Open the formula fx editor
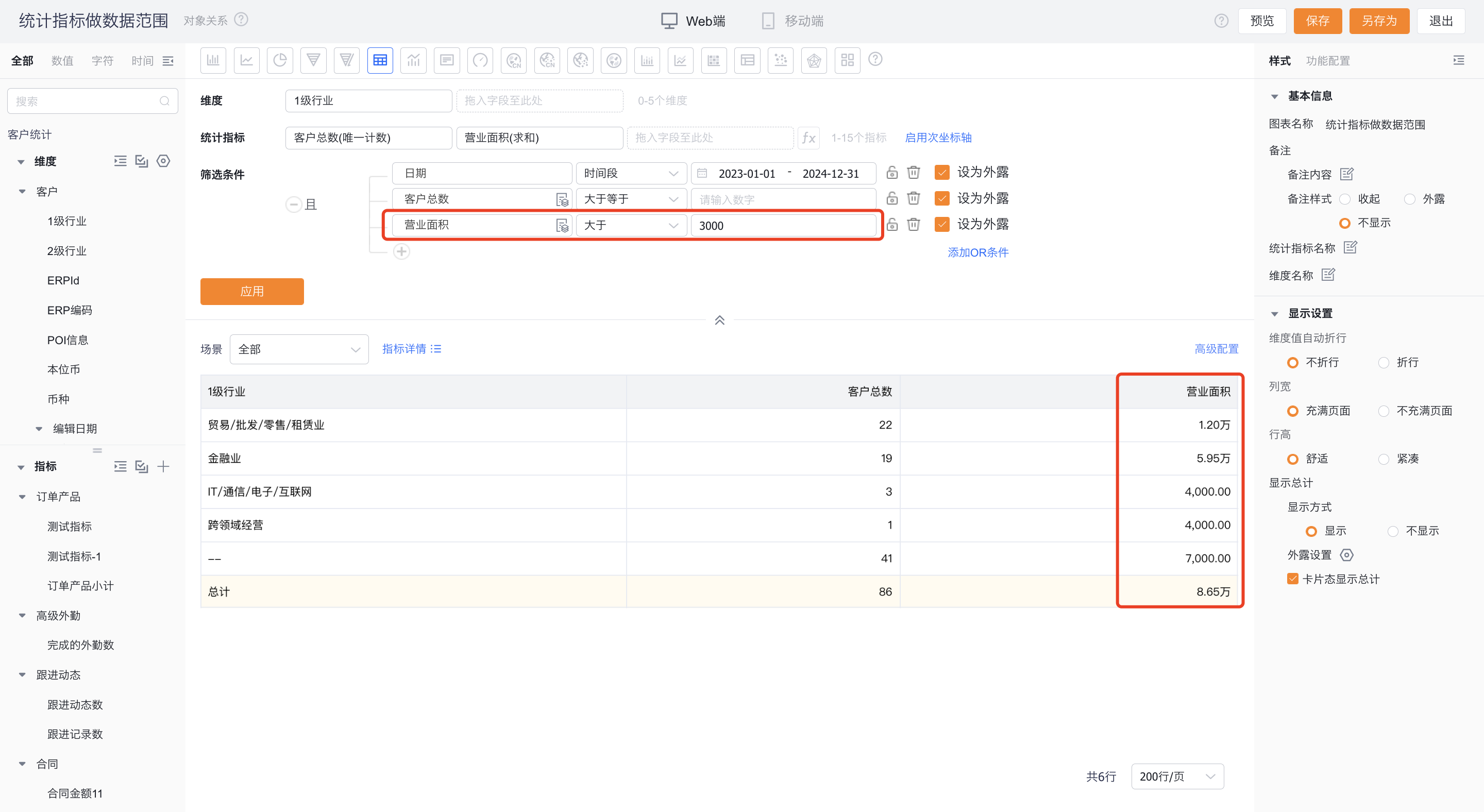The image size is (1484, 812). (809, 138)
